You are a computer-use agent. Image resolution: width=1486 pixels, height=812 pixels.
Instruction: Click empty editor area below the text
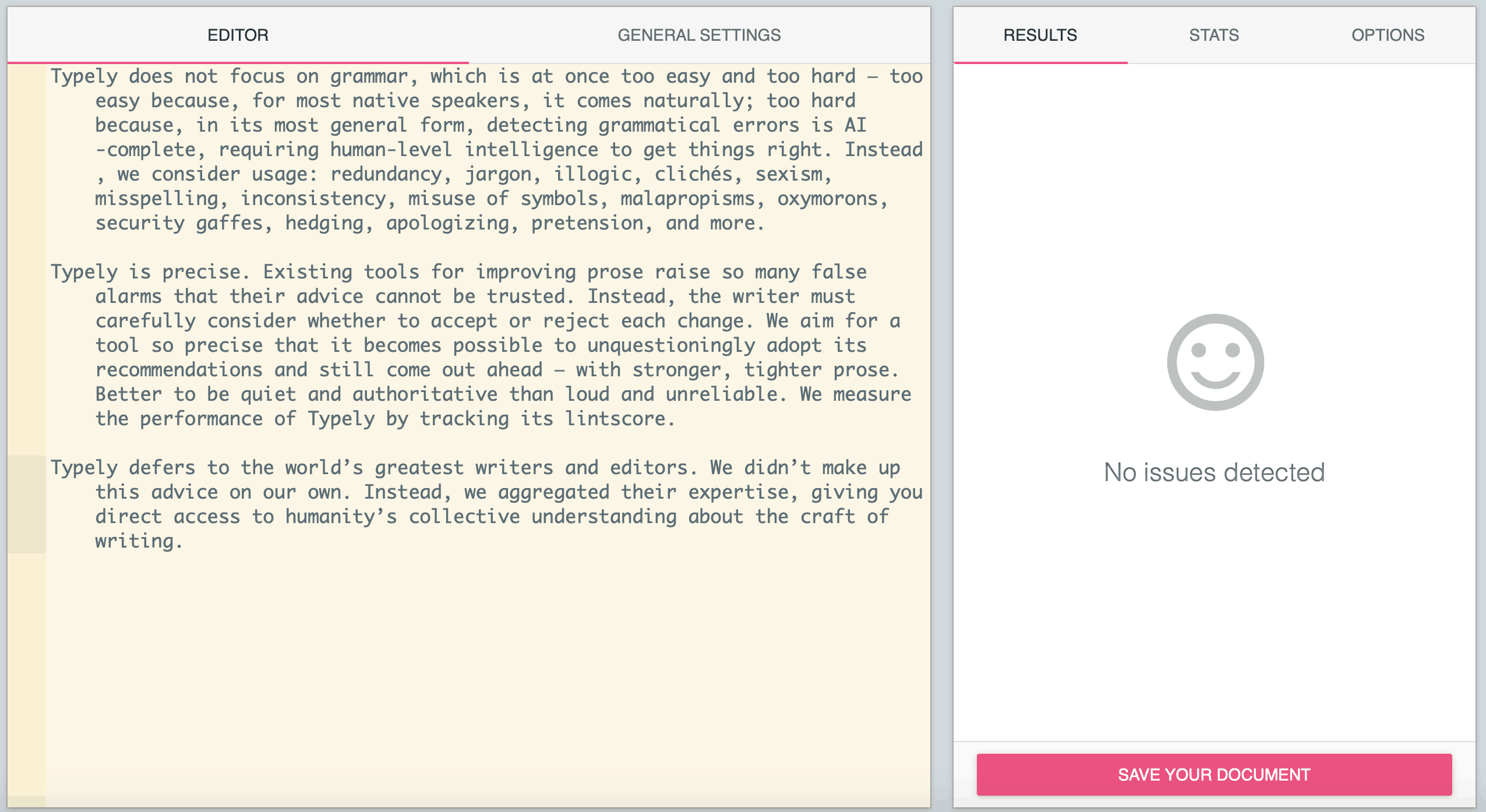(x=466, y=670)
